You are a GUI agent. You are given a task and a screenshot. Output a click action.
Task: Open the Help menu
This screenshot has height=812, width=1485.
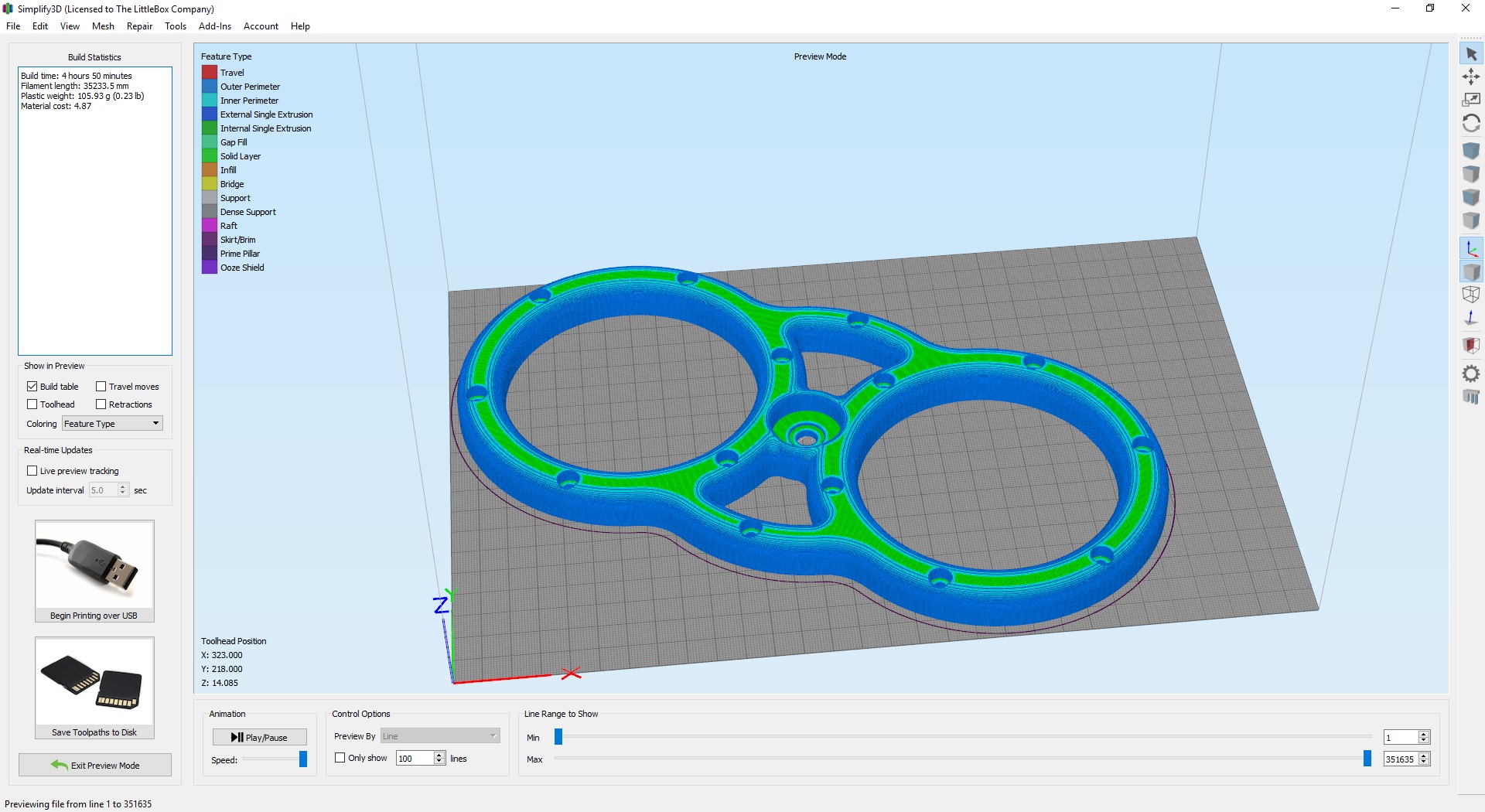[x=300, y=26]
